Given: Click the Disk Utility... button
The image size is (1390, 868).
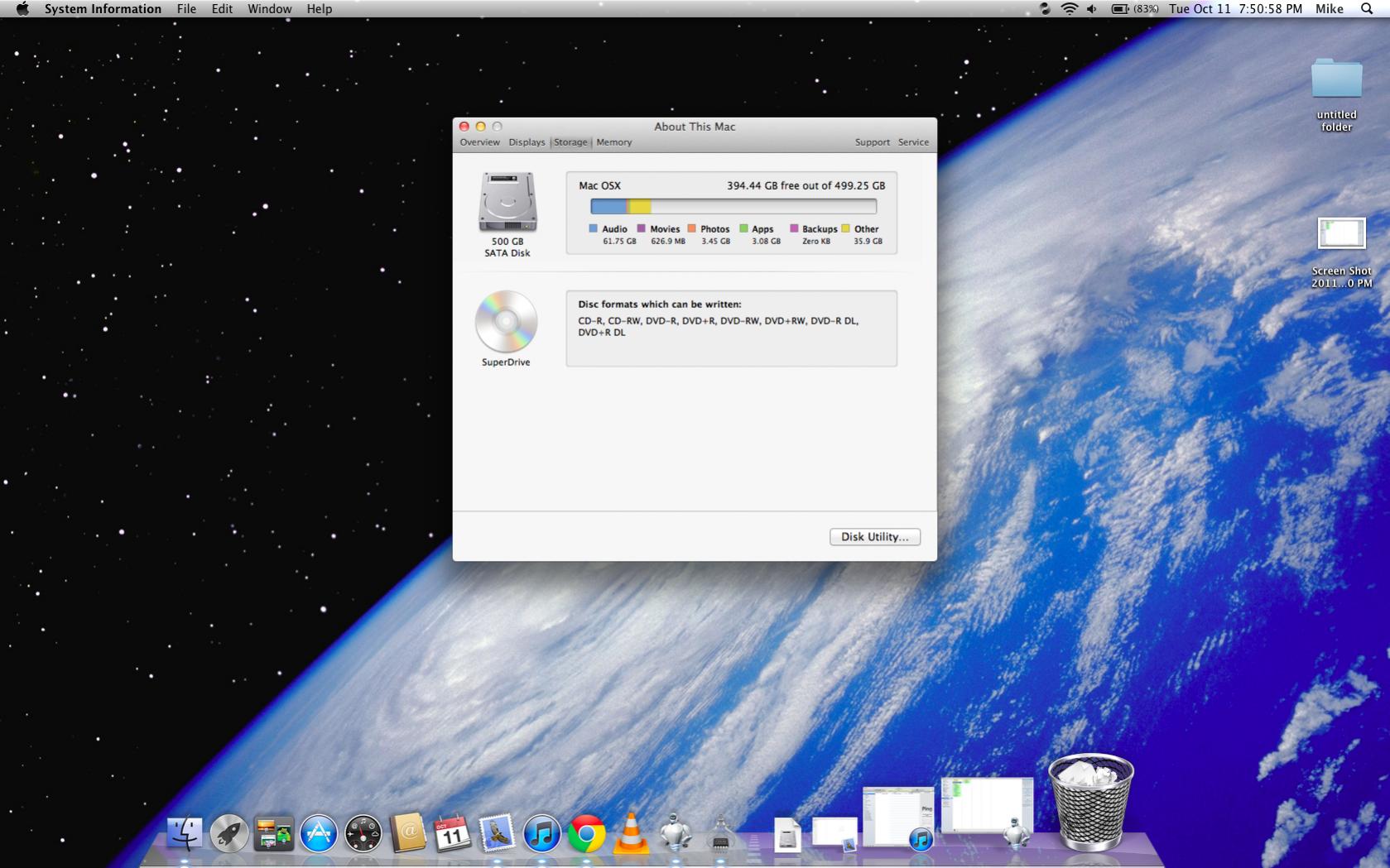Looking at the screenshot, I should [x=874, y=537].
